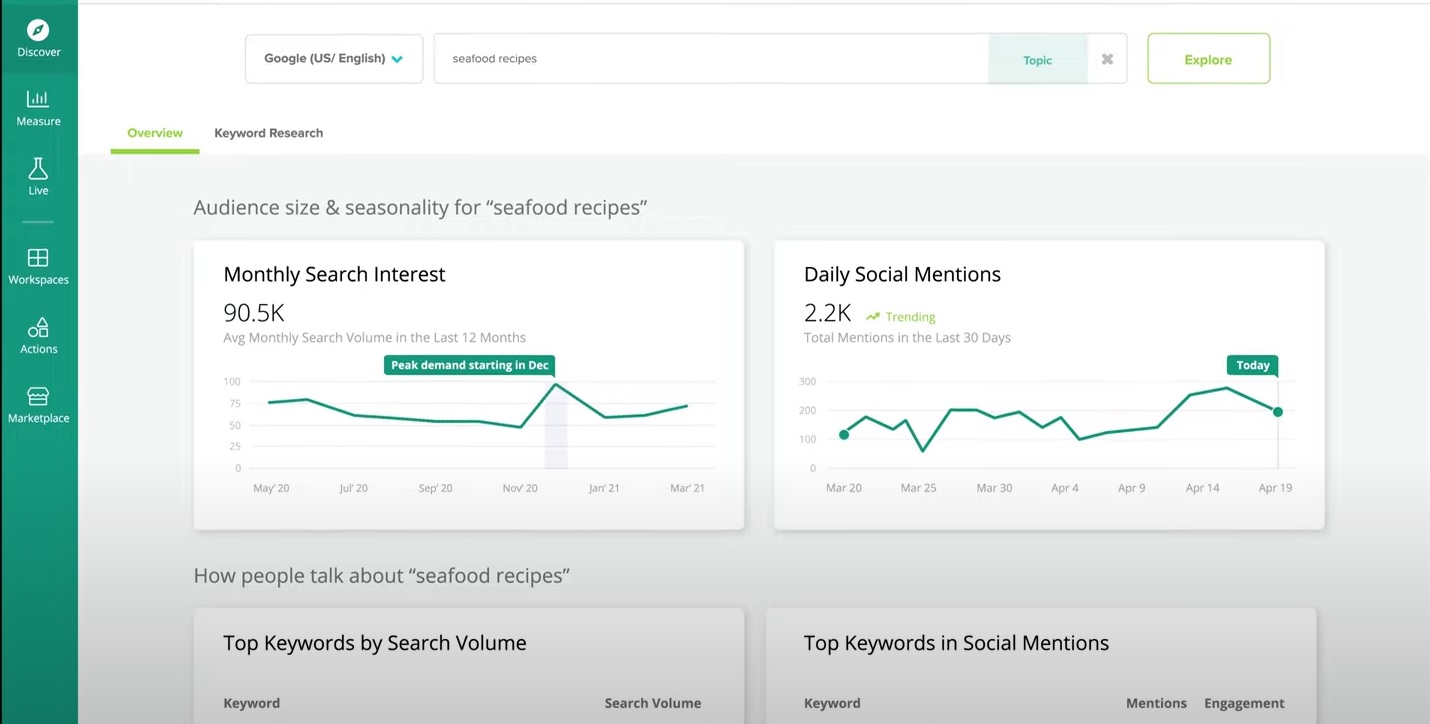Click the Peak demand starting in Dec marker
The width and height of the screenshot is (1430, 724).
click(x=469, y=365)
